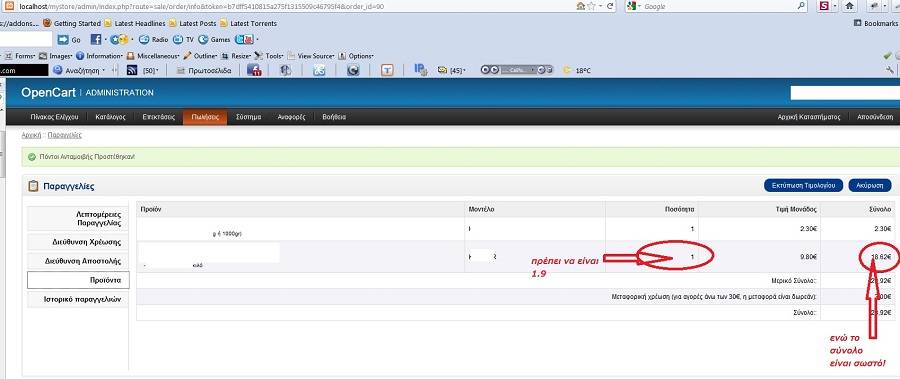Click Facebook notifications icon with red badge
Screen dimensions: 900x379
(254, 70)
